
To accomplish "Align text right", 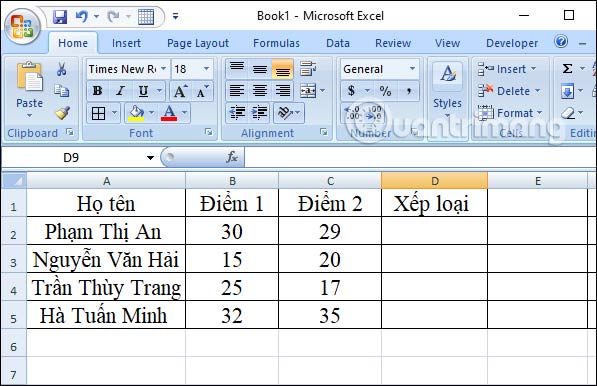I will [283, 91].
